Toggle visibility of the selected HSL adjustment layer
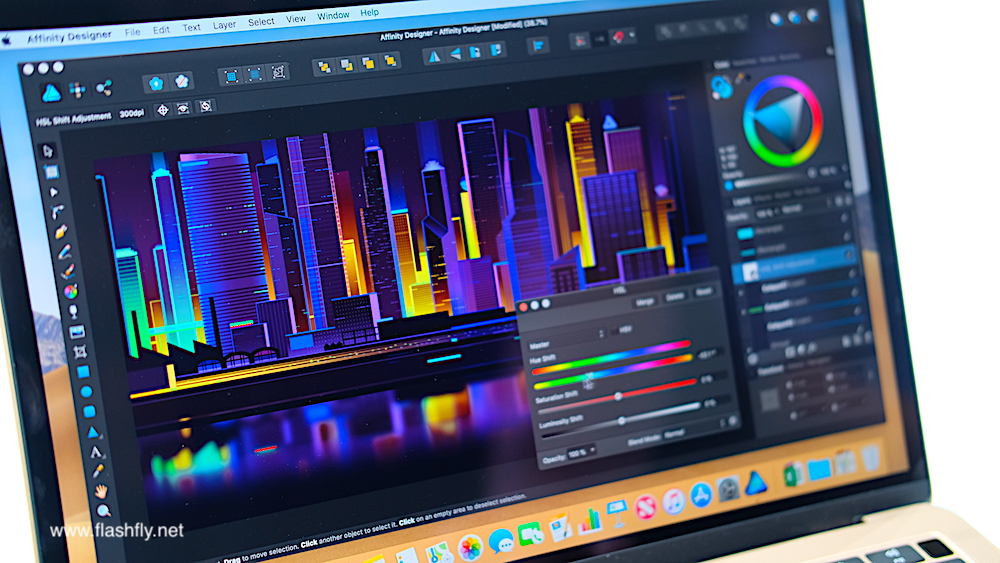Viewport: 1000px width, 563px height. pyautogui.click(x=849, y=254)
